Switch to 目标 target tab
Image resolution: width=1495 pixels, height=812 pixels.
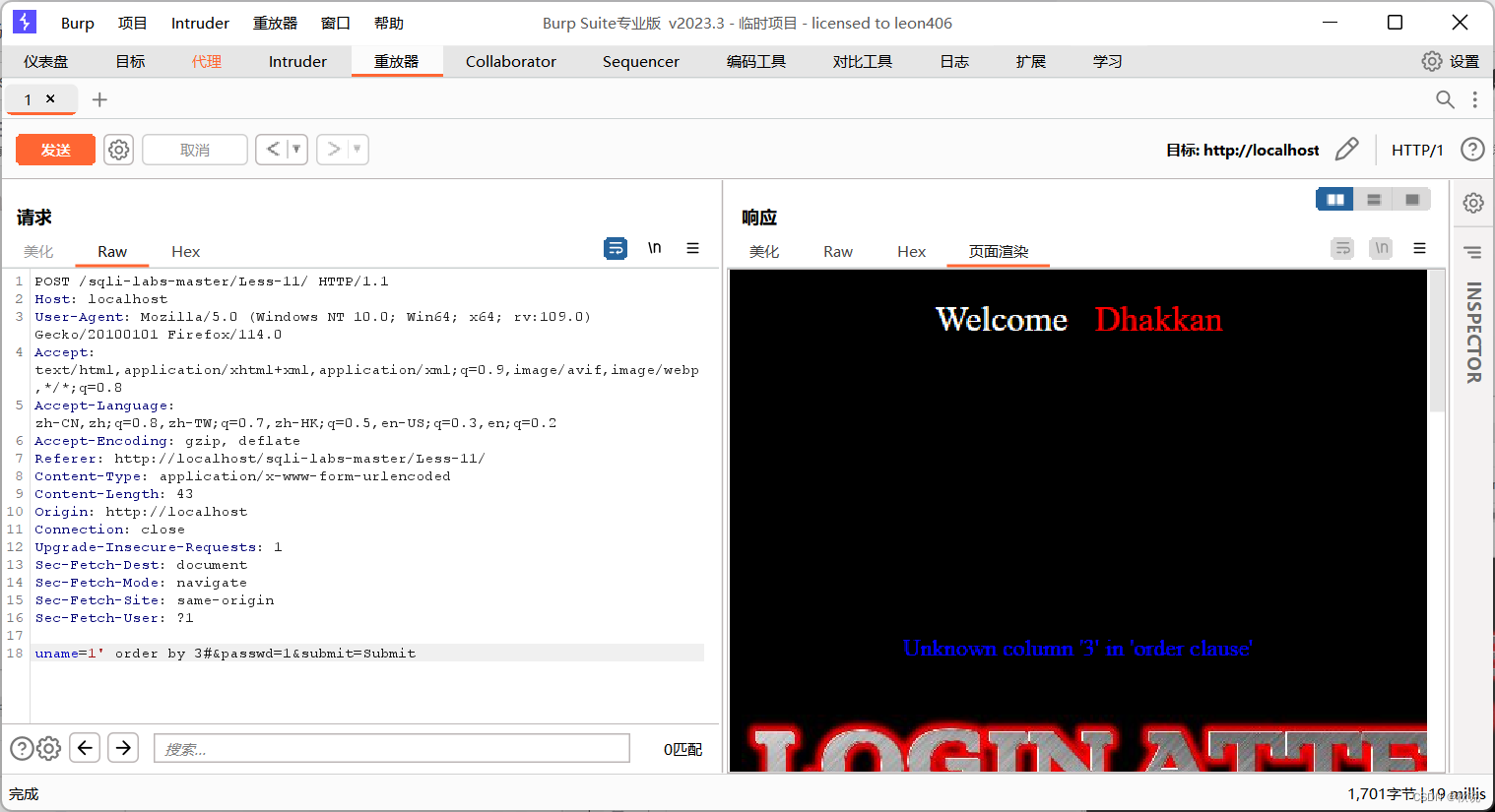coord(130,61)
